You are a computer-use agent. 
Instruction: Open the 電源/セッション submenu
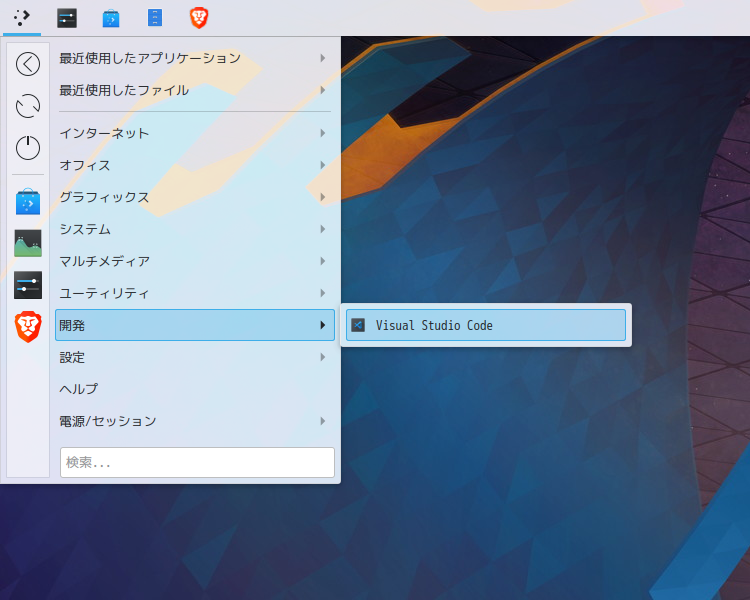tap(195, 421)
